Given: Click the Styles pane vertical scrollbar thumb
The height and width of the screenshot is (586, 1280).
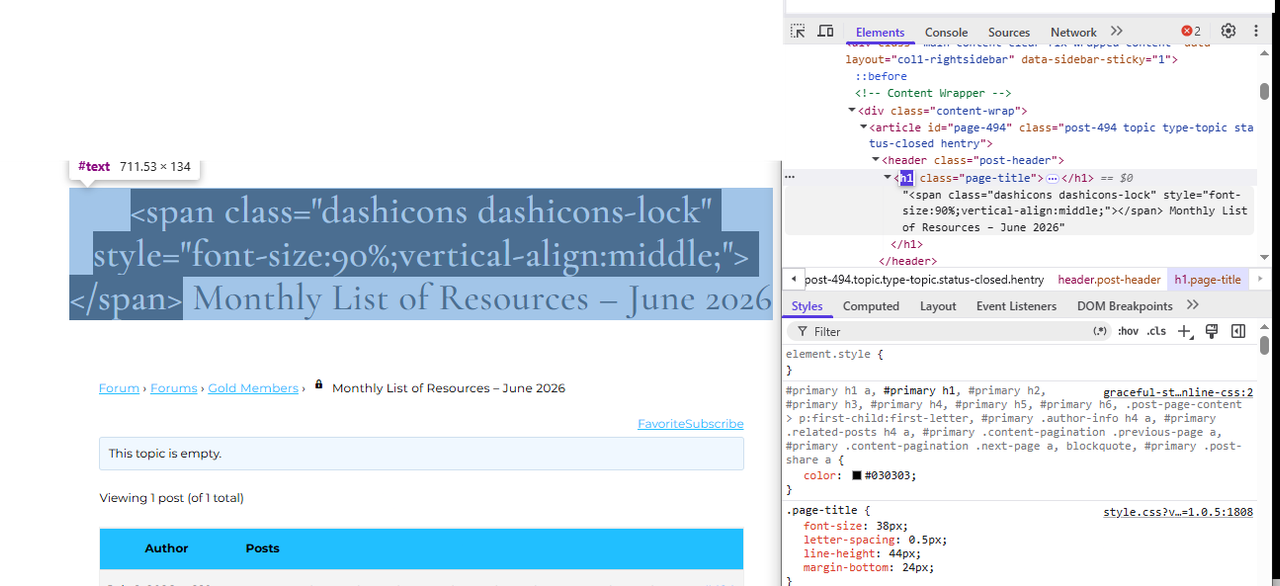Looking at the screenshot, I should tap(1264, 345).
